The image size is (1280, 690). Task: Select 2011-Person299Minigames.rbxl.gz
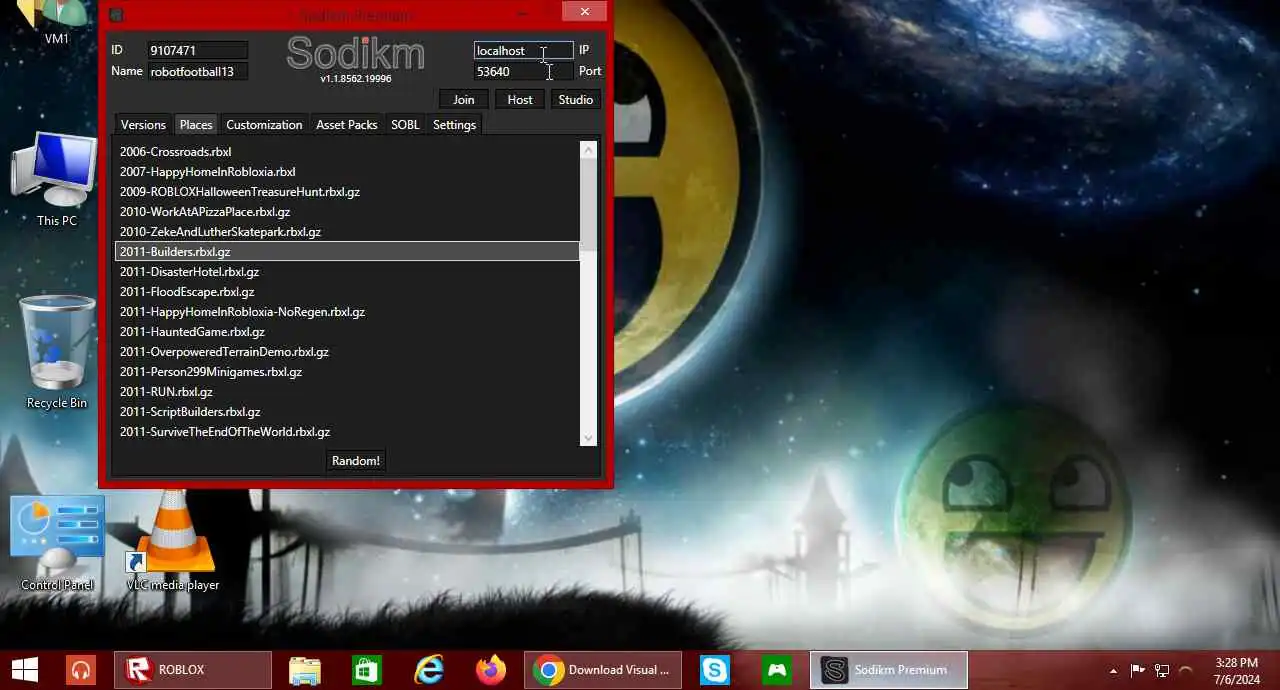click(x=347, y=372)
